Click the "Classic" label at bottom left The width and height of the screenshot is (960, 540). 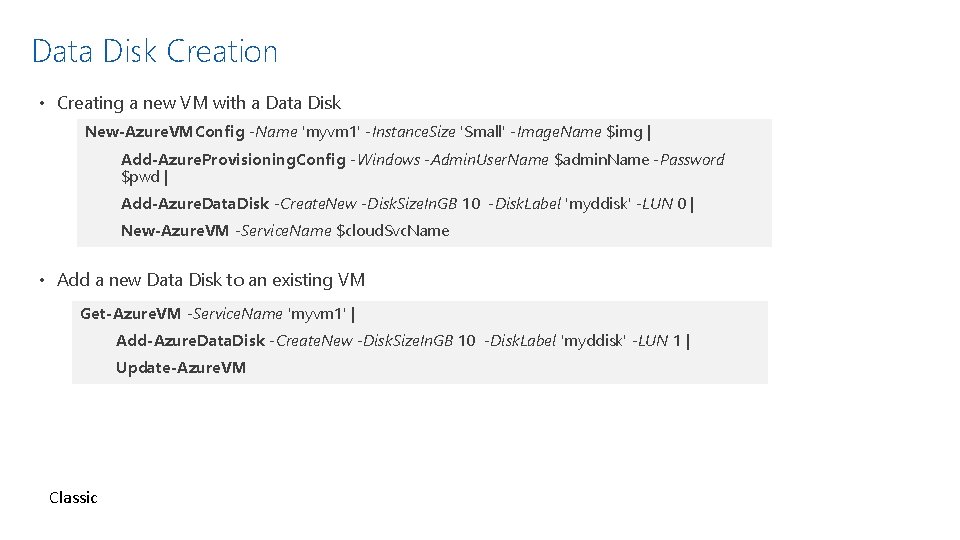point(73,498)
